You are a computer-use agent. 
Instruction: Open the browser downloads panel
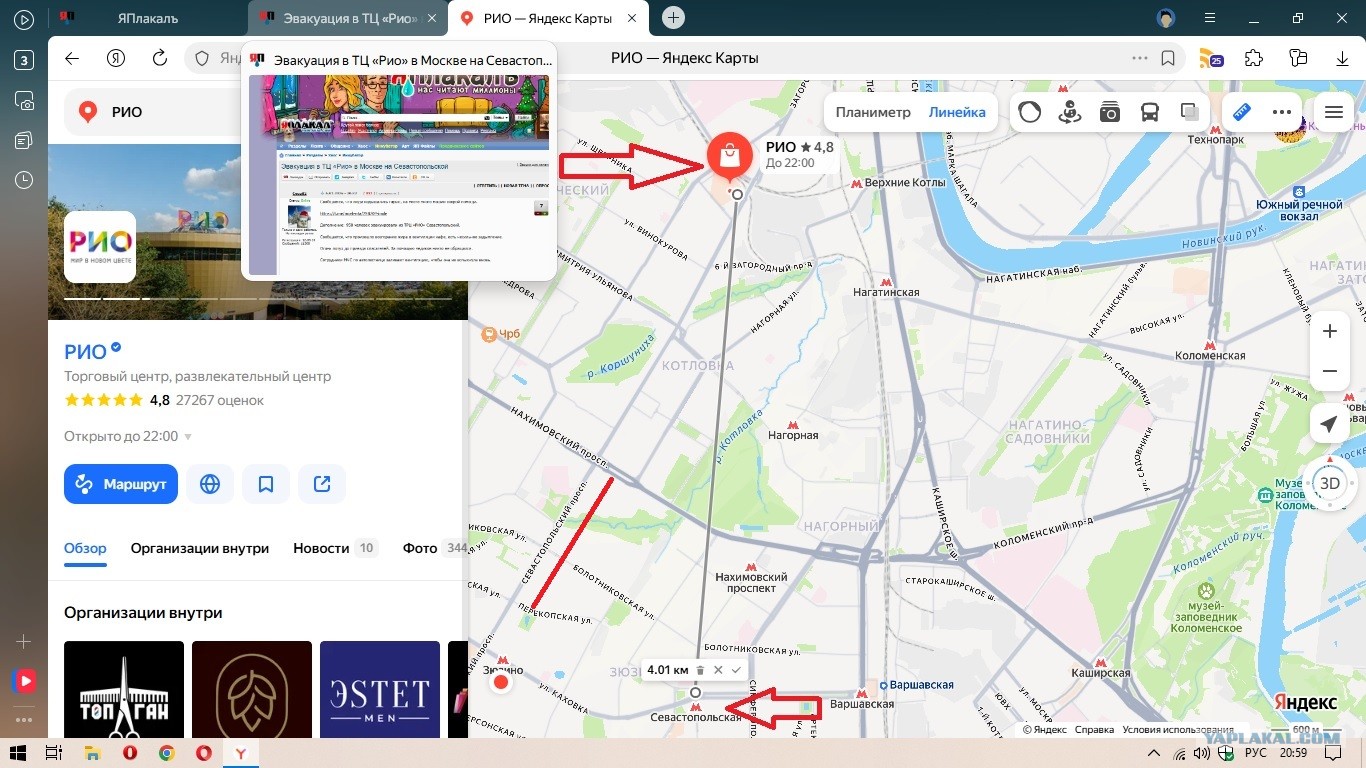click(x=1342, y=58)
